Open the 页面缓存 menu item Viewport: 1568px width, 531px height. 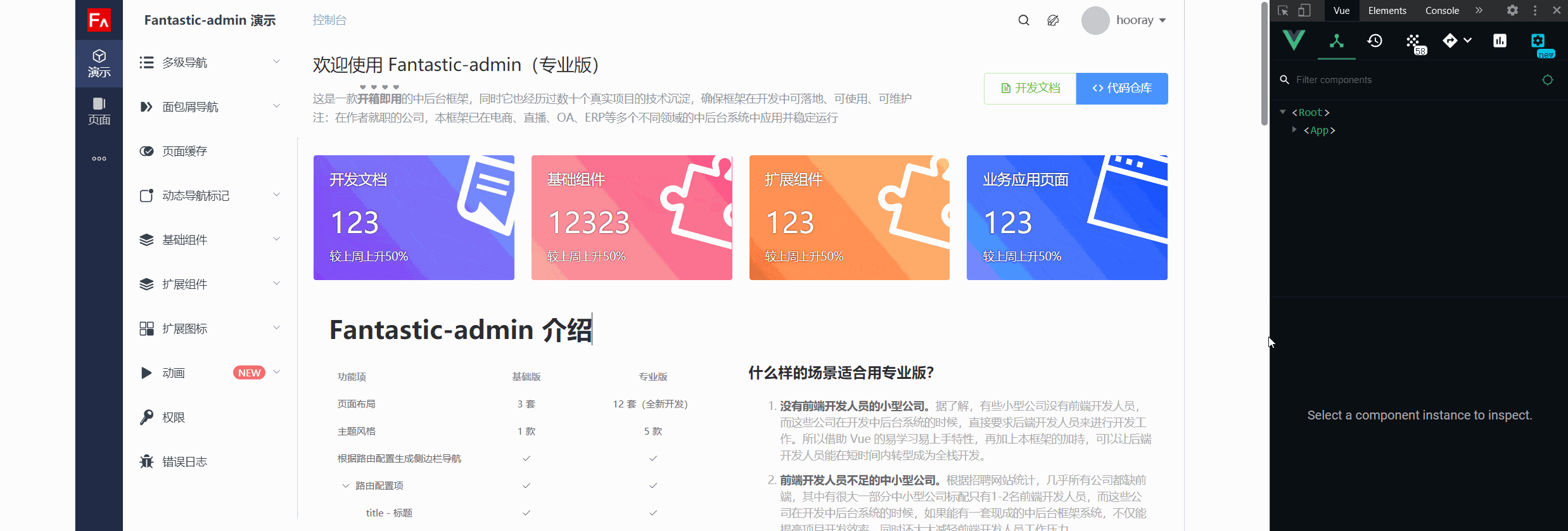(210, 151)
